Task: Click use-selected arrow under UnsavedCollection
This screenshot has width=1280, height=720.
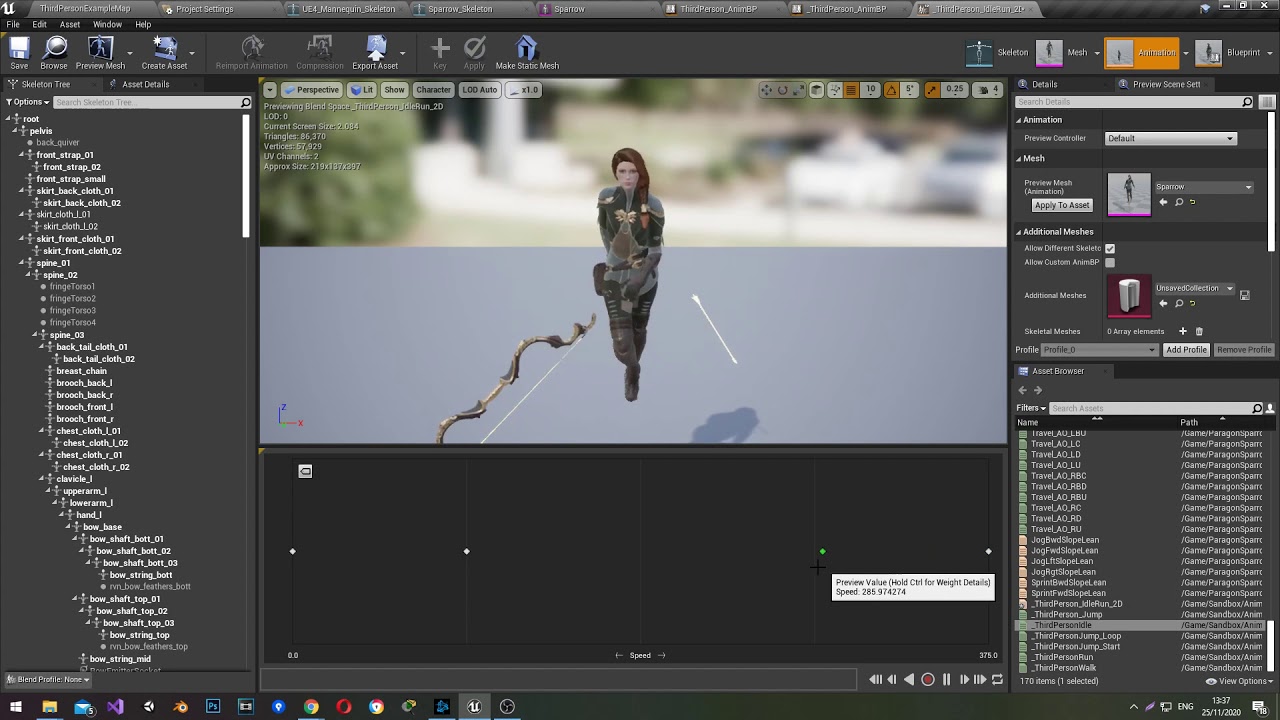Action: click(1162, 303)
